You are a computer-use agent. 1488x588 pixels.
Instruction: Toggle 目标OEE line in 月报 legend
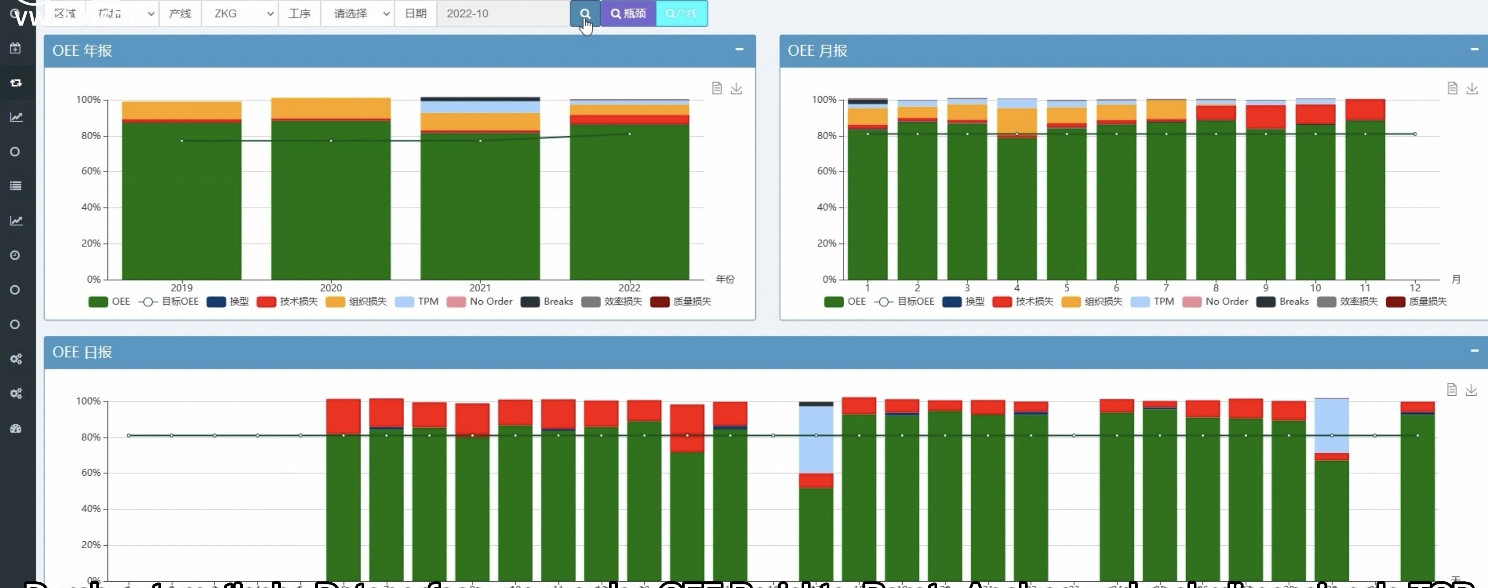(904, 301)
